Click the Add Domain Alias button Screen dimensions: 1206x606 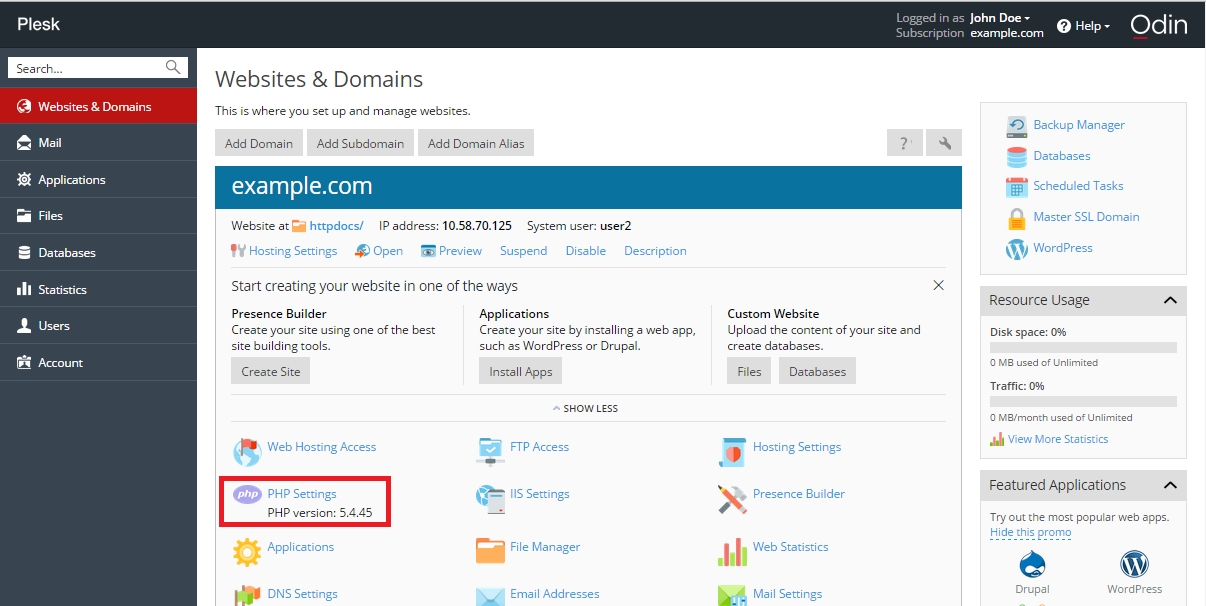tap(476, 143)
